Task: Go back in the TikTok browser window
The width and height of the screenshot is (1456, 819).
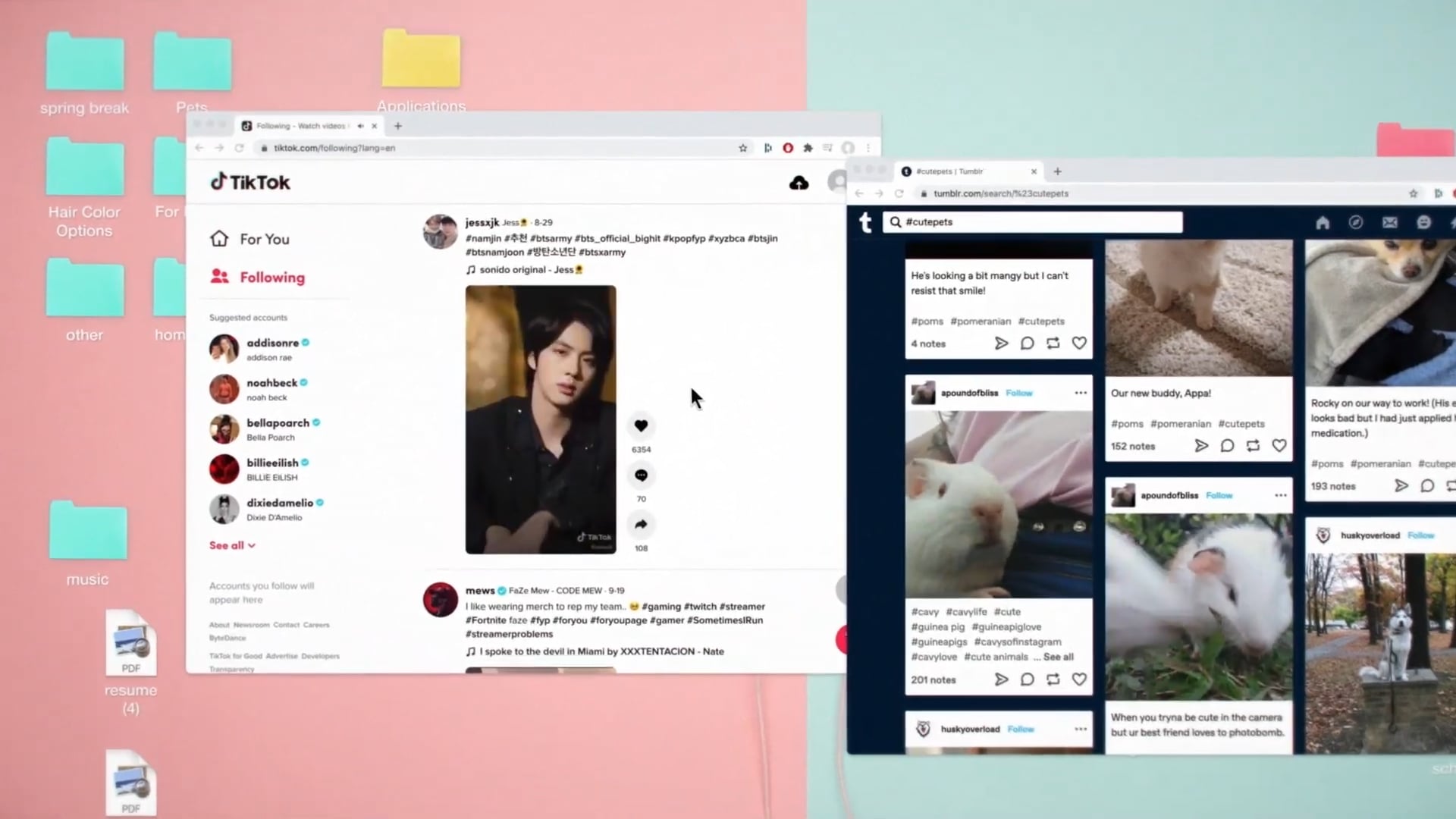Action: [x=199, y=148]
